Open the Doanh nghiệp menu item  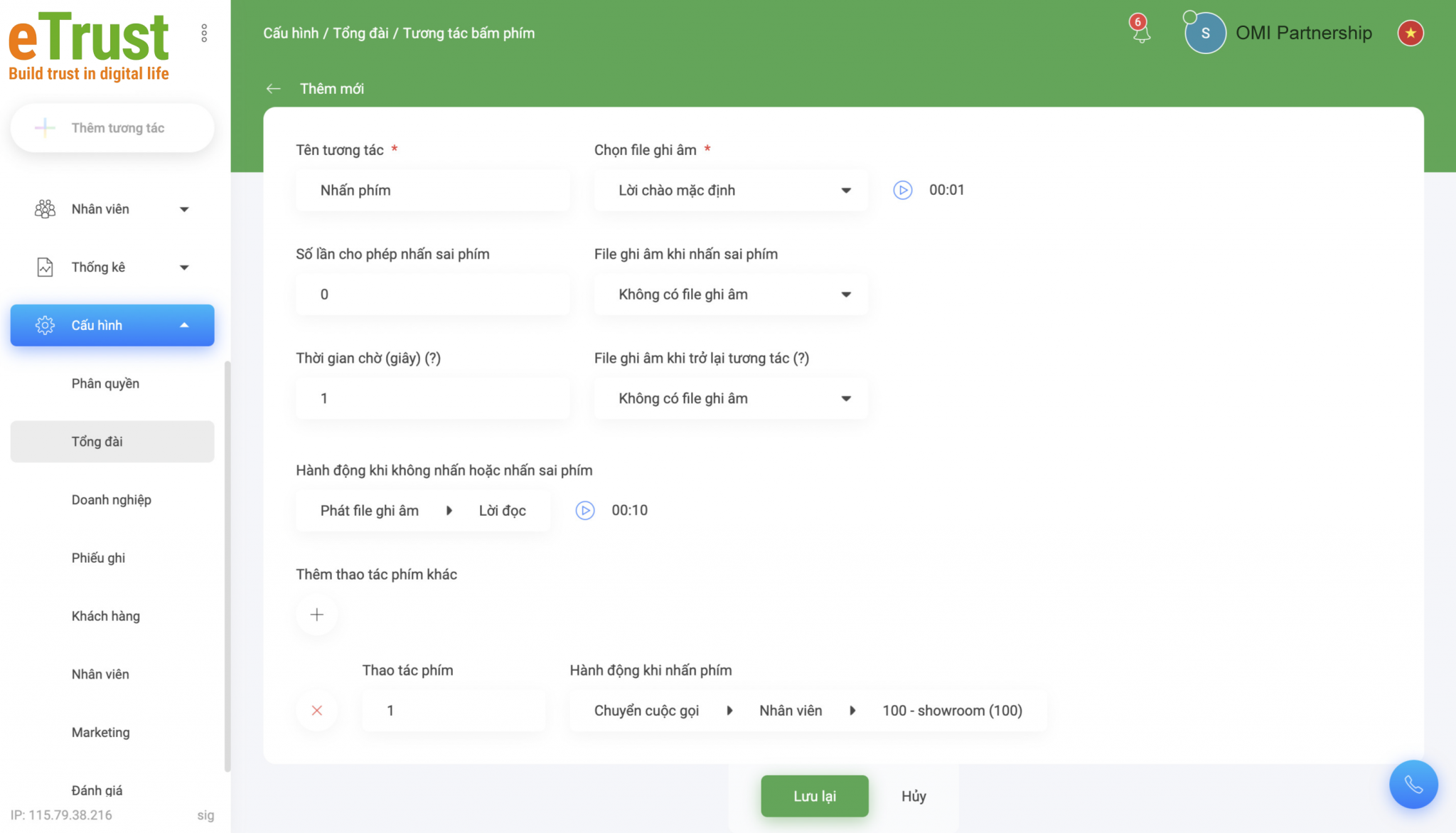coord(112,499)
